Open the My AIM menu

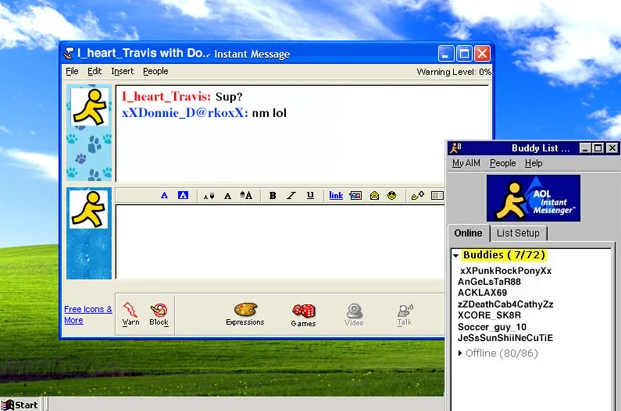click(x=465, y=163)
